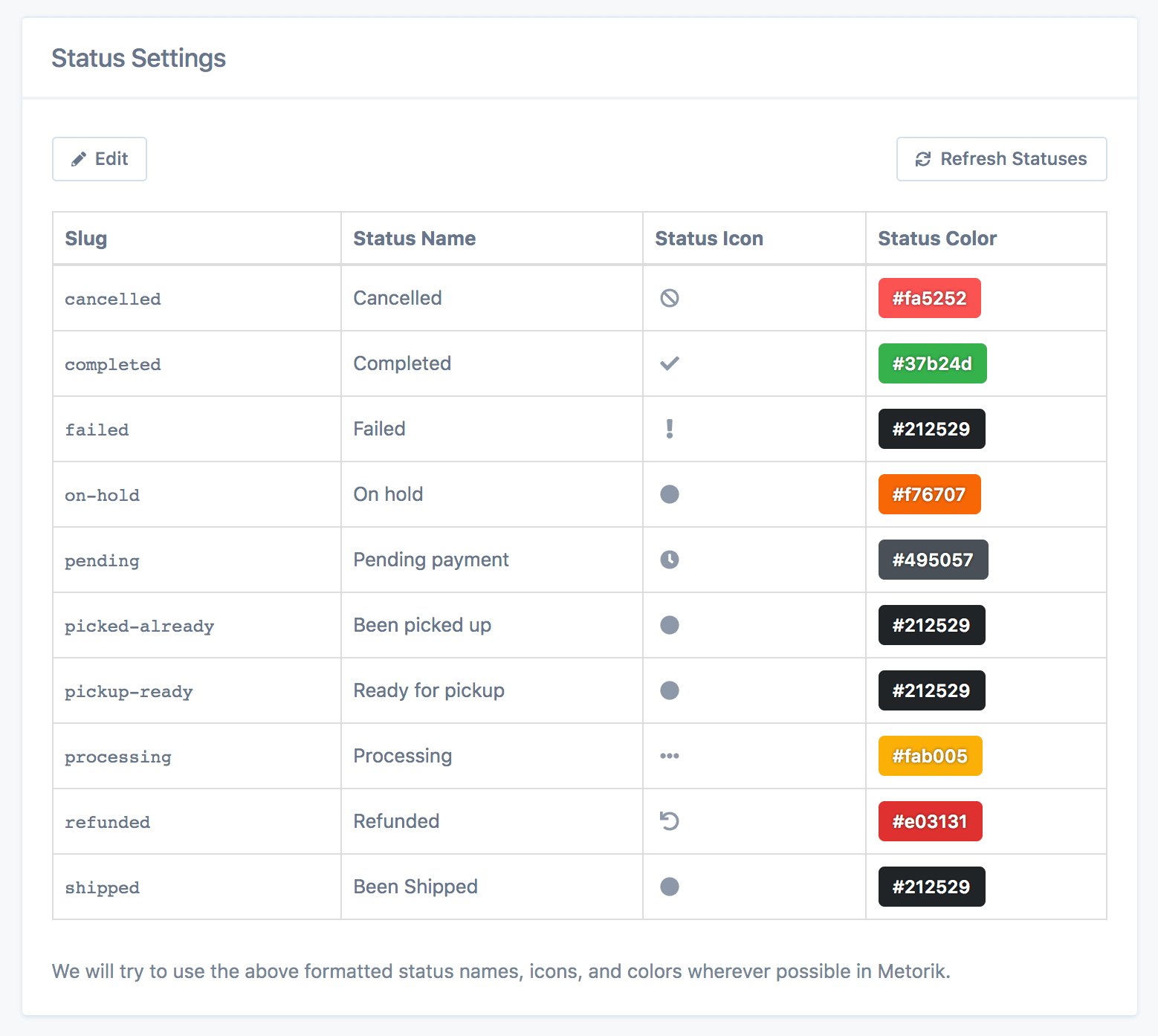Click the Cancelled status ban icon
1158x1036 pixels.
(670, 298)
